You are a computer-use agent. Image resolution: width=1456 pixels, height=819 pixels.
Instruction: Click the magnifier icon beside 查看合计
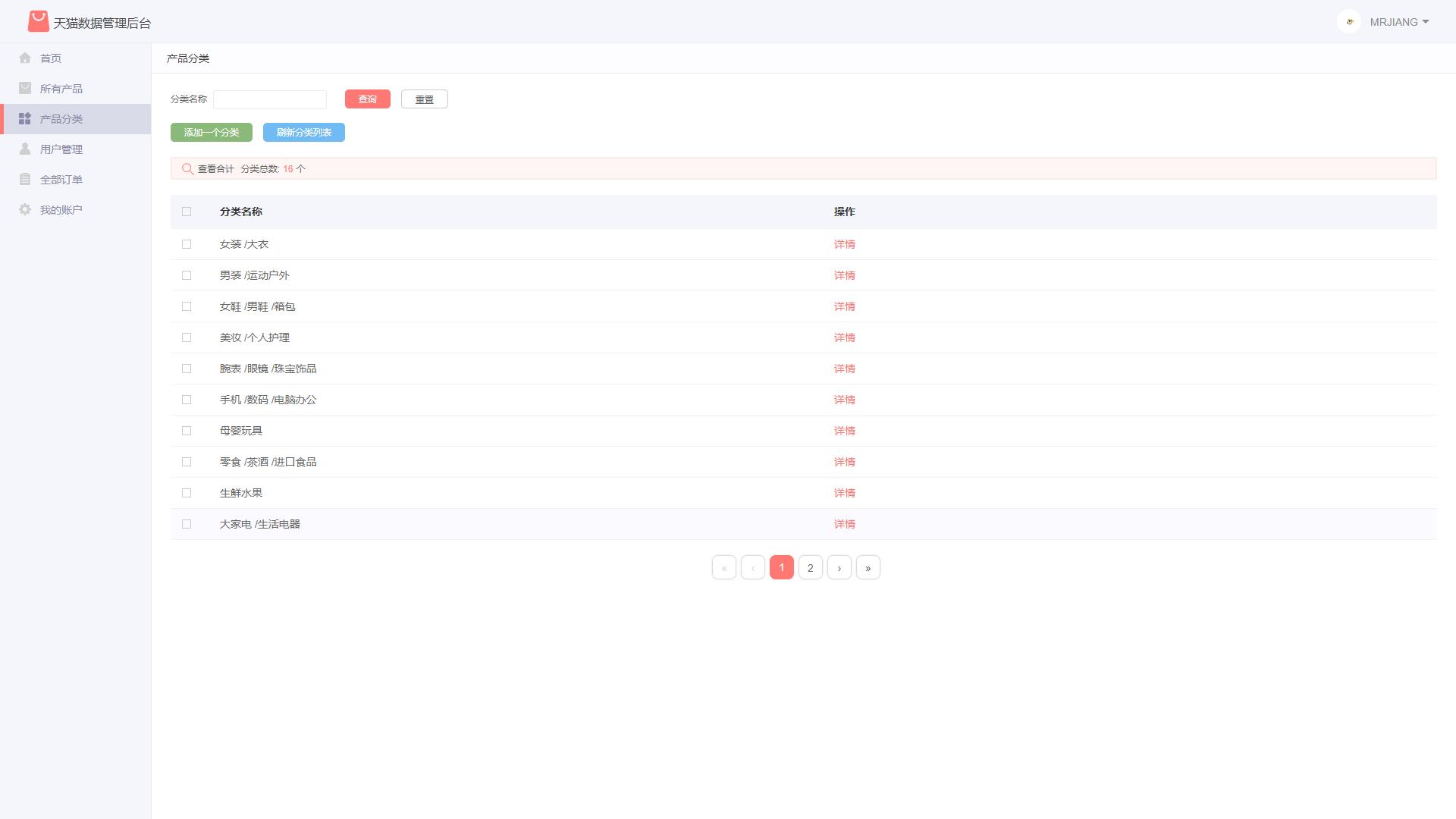point(187,168)
